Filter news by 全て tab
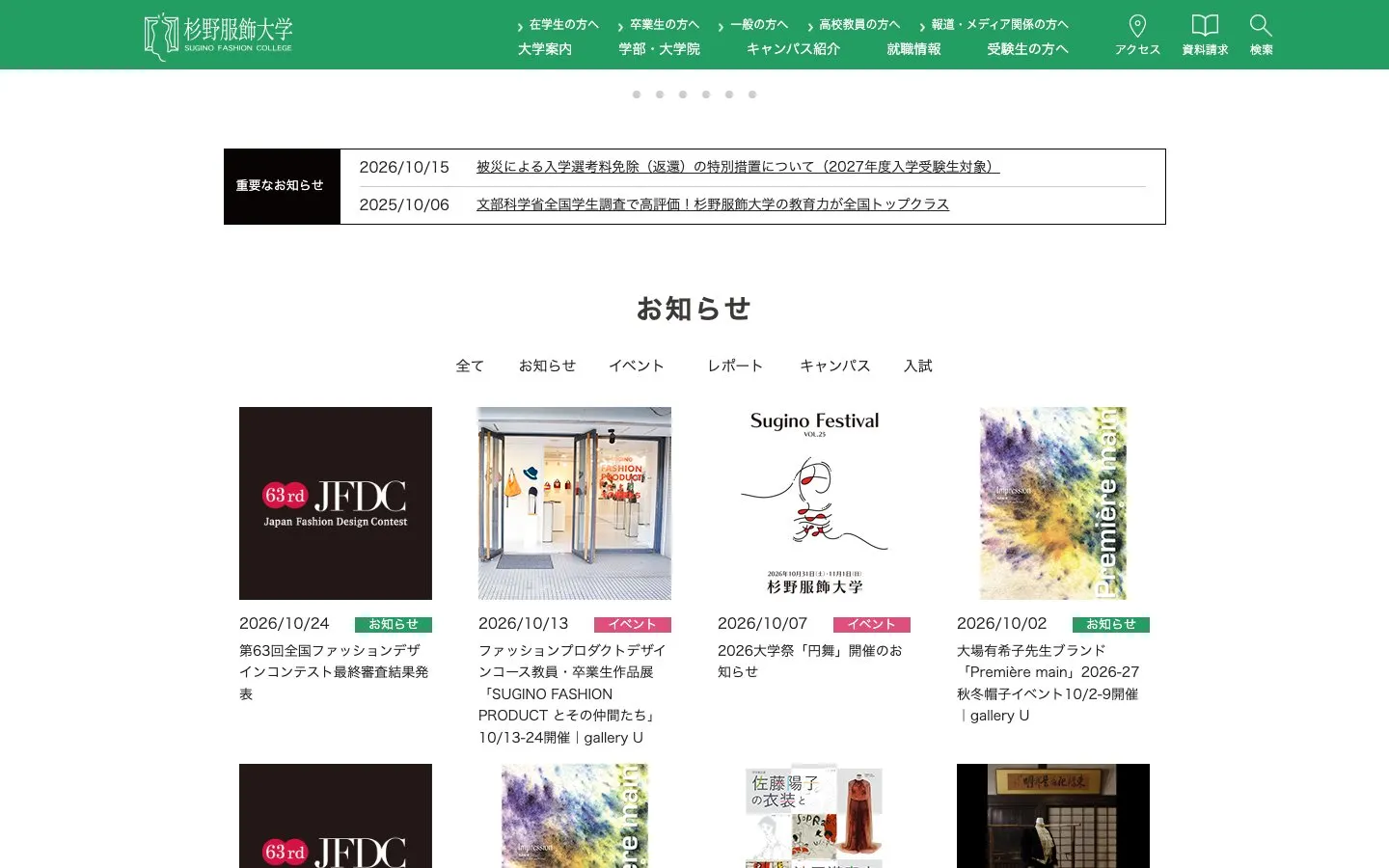 point(470,366)
